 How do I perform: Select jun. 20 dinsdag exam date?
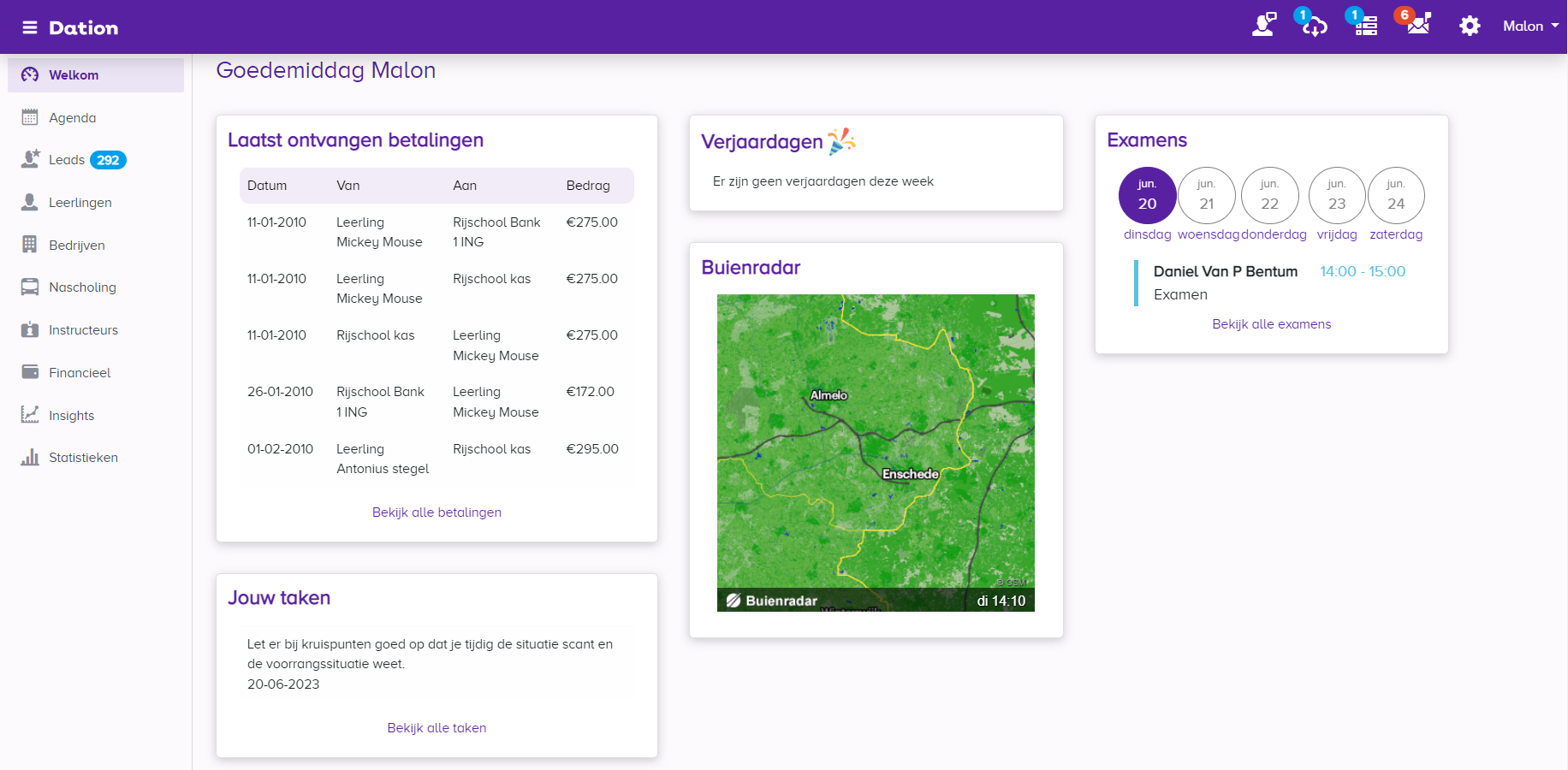(1147, 196)
